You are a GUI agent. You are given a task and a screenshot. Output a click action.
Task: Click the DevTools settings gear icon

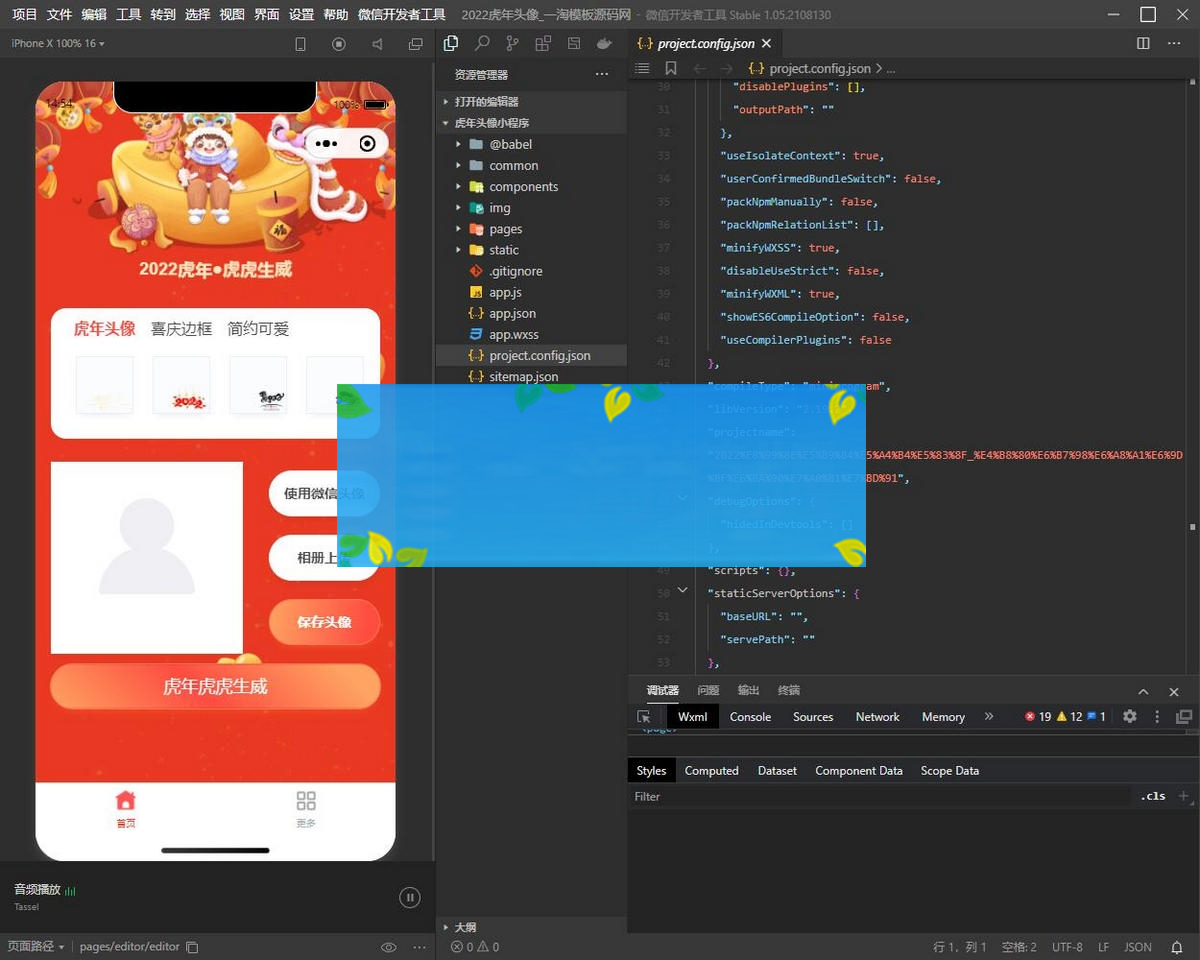coord(1130,717)
